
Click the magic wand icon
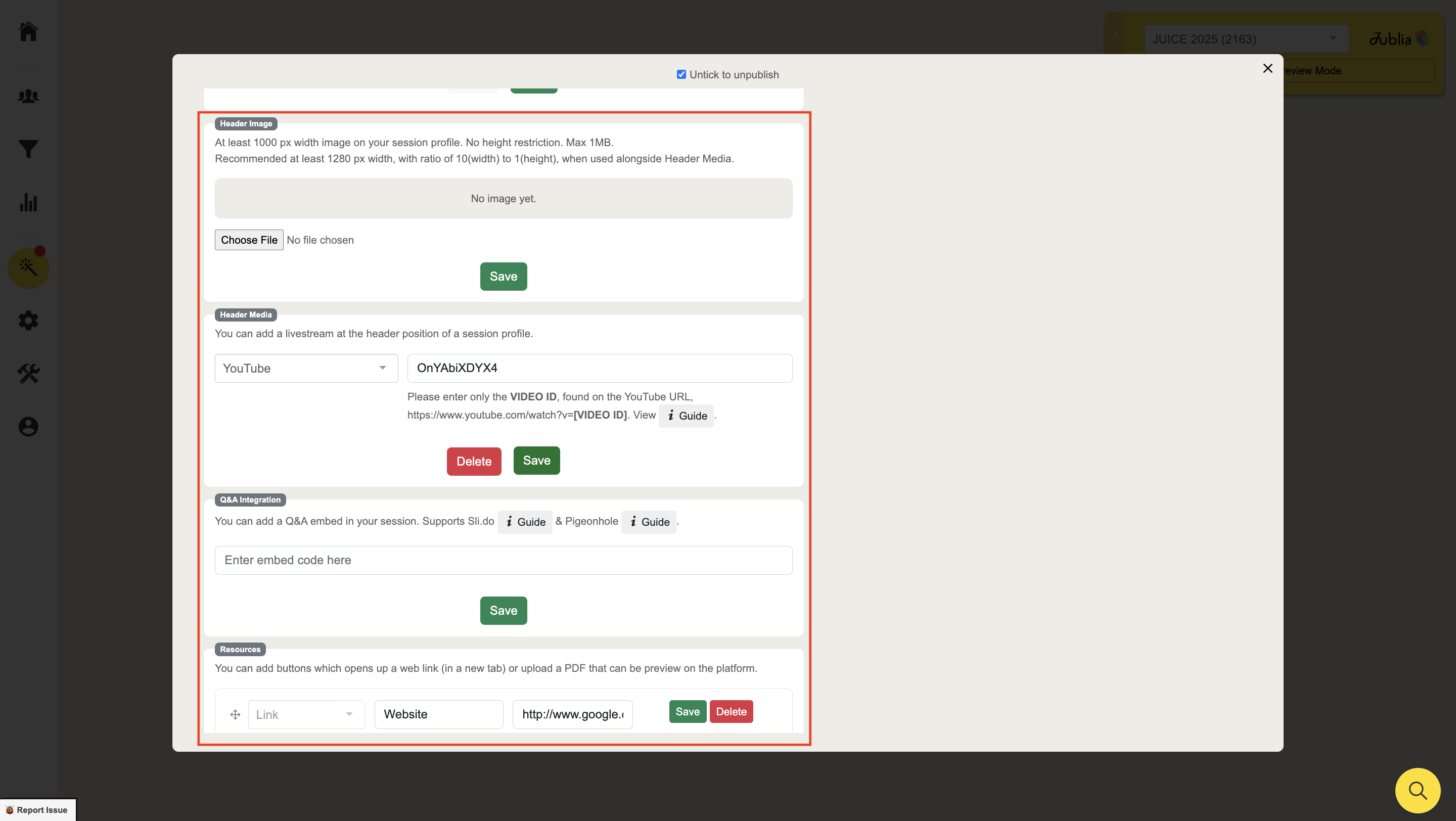tap(28, 268)
